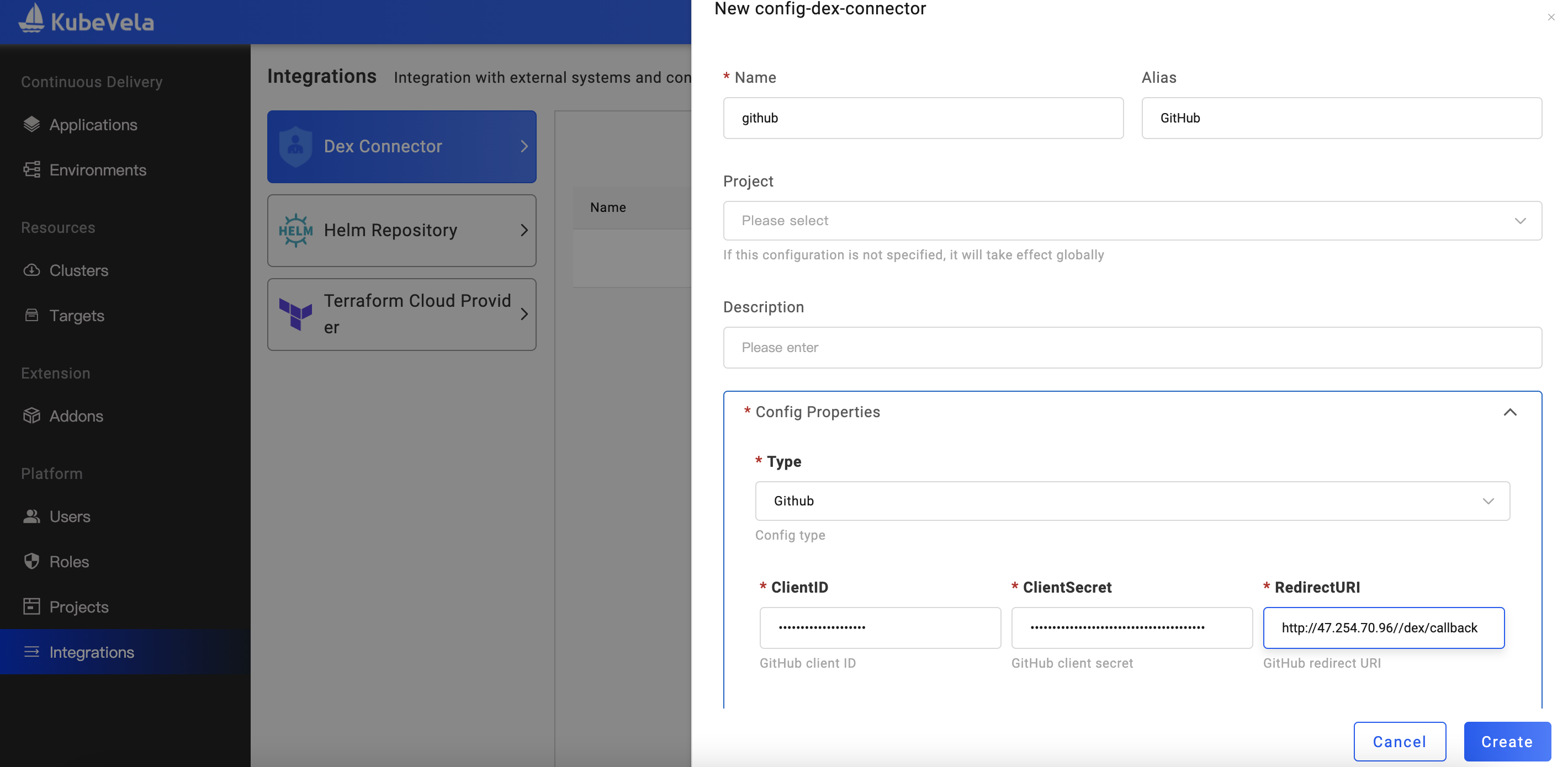Go to the Users menu item
Viewport: 1568px width, 767px height.
[x=70, y=516]
